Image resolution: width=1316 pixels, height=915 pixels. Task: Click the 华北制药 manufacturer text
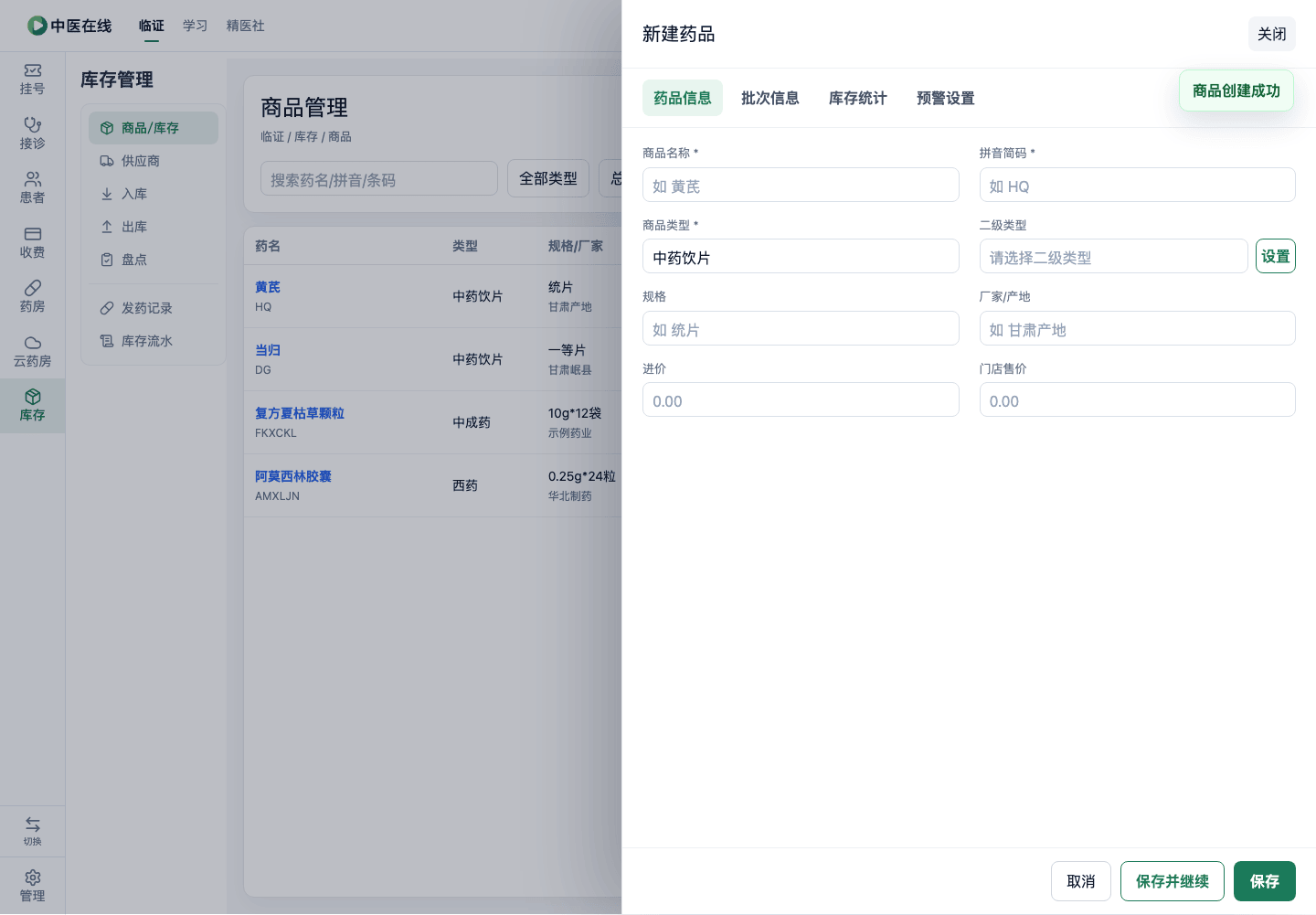(570, 496)
